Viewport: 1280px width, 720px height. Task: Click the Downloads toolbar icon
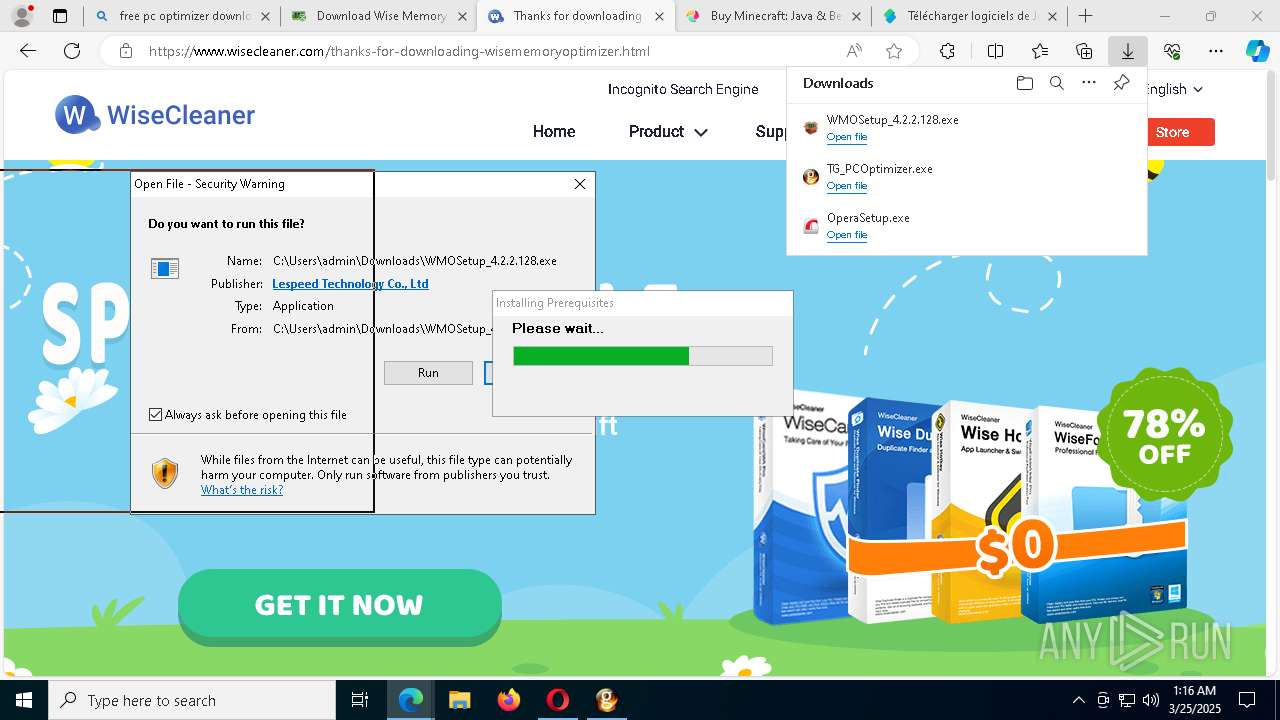coord(1128,52)
